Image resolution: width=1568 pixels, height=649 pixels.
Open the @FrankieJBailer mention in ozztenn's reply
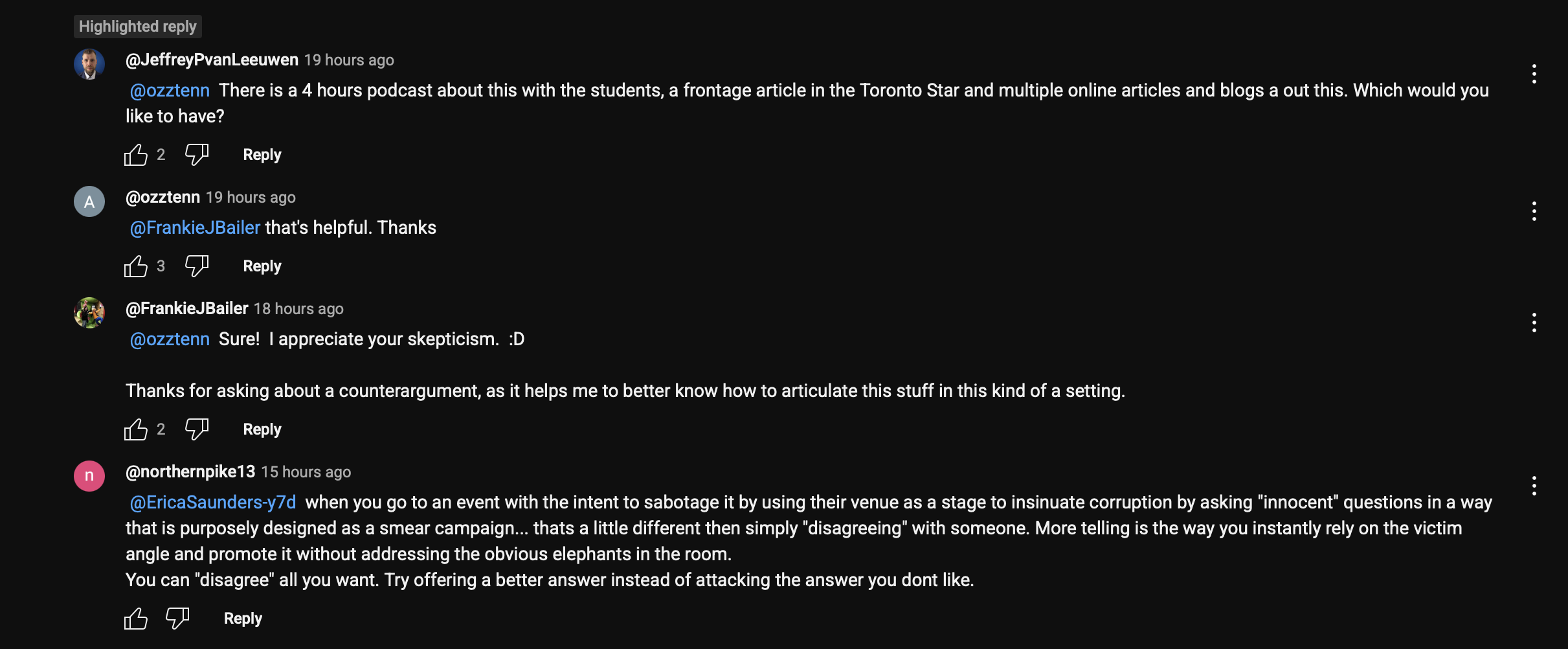coord(195,227)
